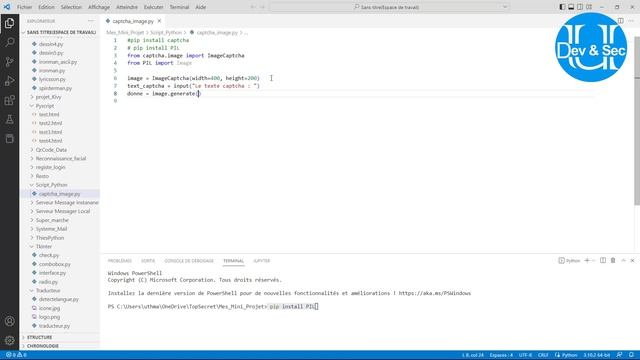Screen dimensions: 640x360
Task: Collapse the Traducteur folder
Action: point(48,291)
